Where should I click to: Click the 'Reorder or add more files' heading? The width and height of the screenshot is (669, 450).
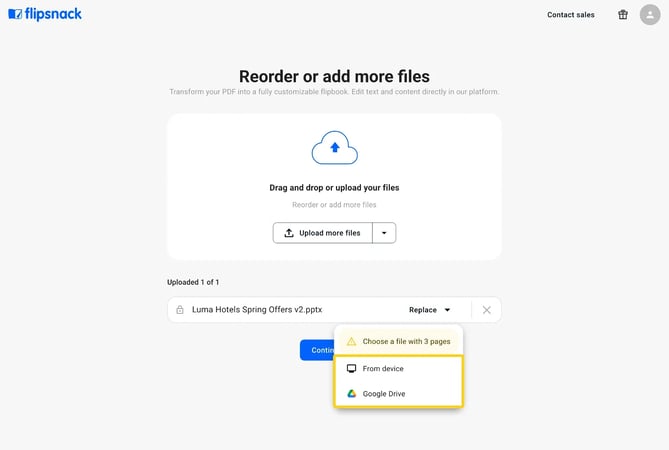tap(334, 77)
